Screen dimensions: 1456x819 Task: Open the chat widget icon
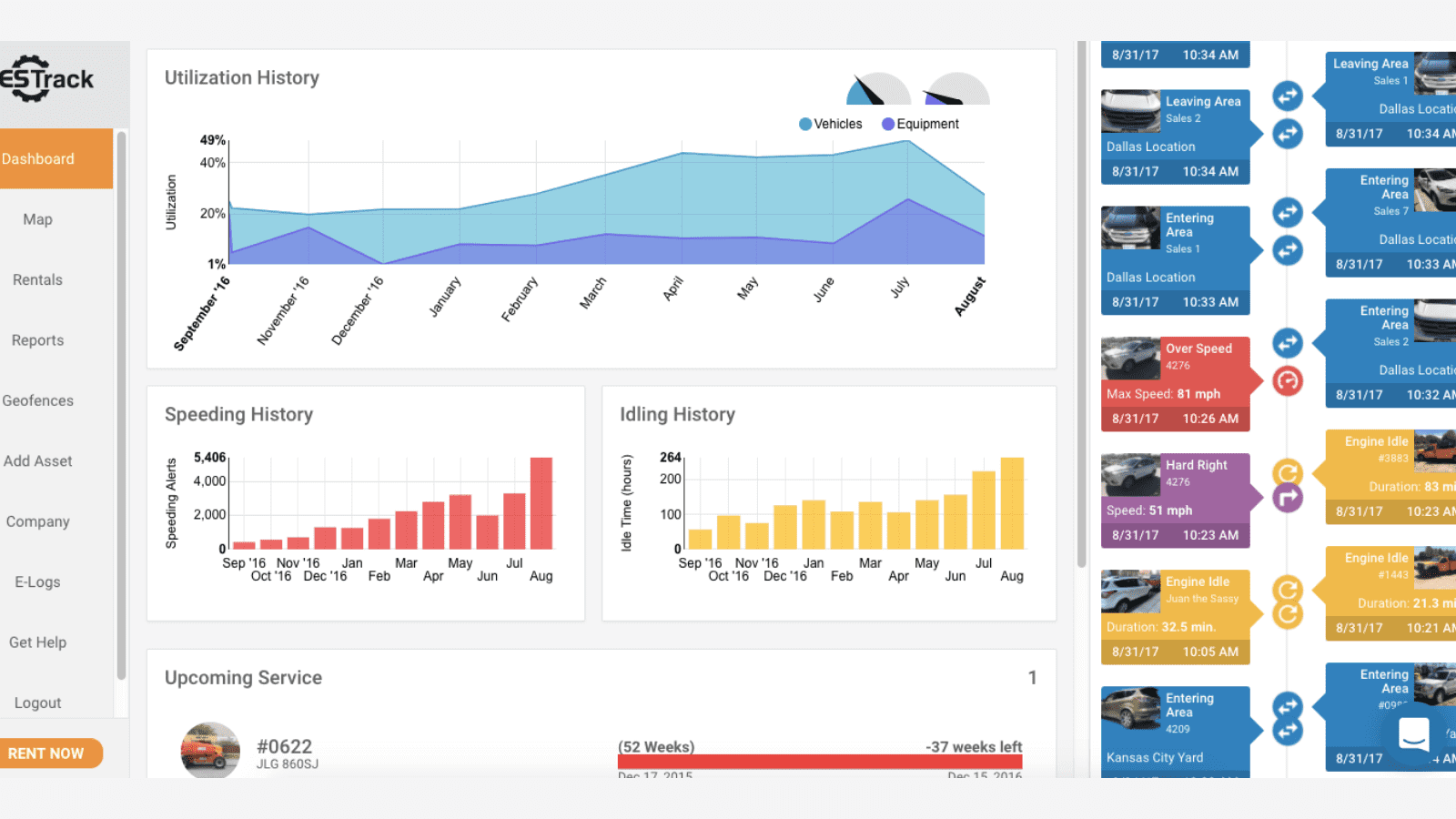[x=1414, y=733]
